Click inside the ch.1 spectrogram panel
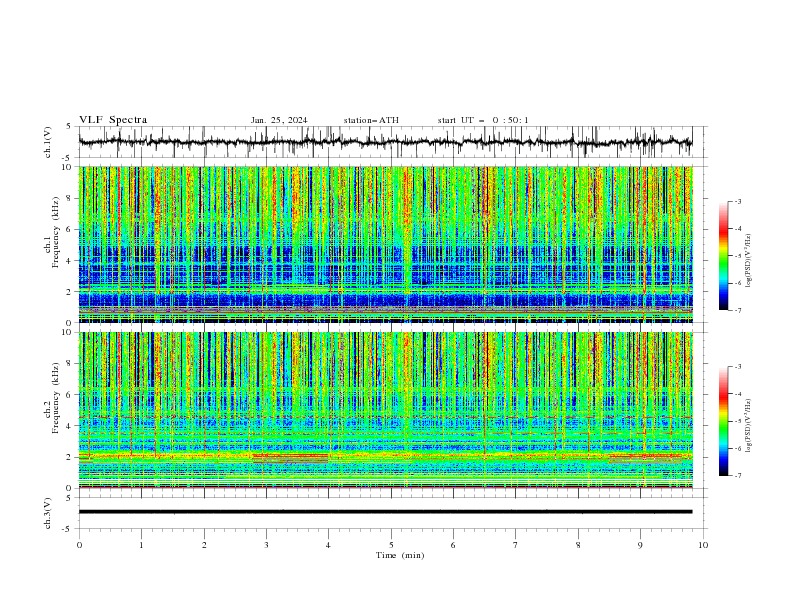This screenshot has height=612, width=792. click(x=385, y=244)
